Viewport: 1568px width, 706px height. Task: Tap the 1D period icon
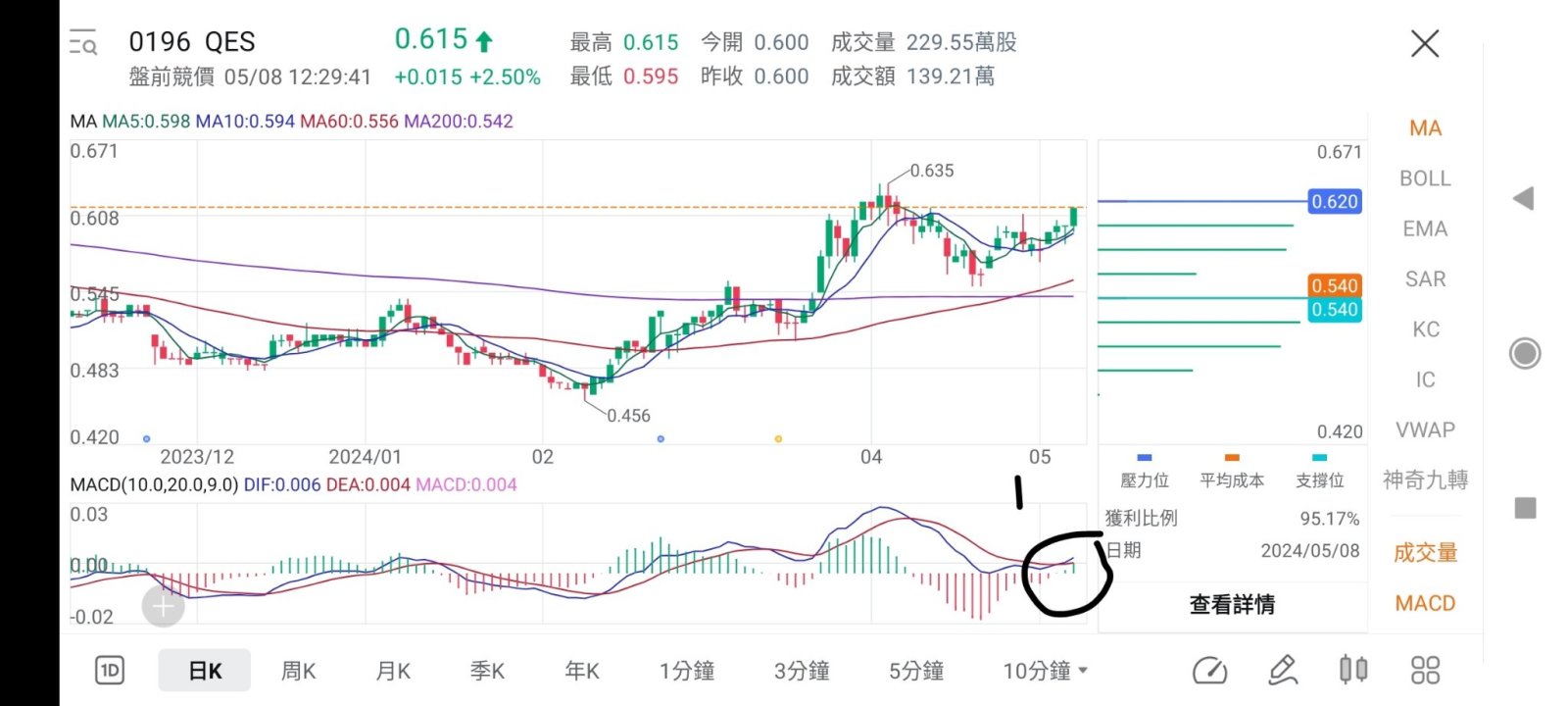[x=110, y=671]
